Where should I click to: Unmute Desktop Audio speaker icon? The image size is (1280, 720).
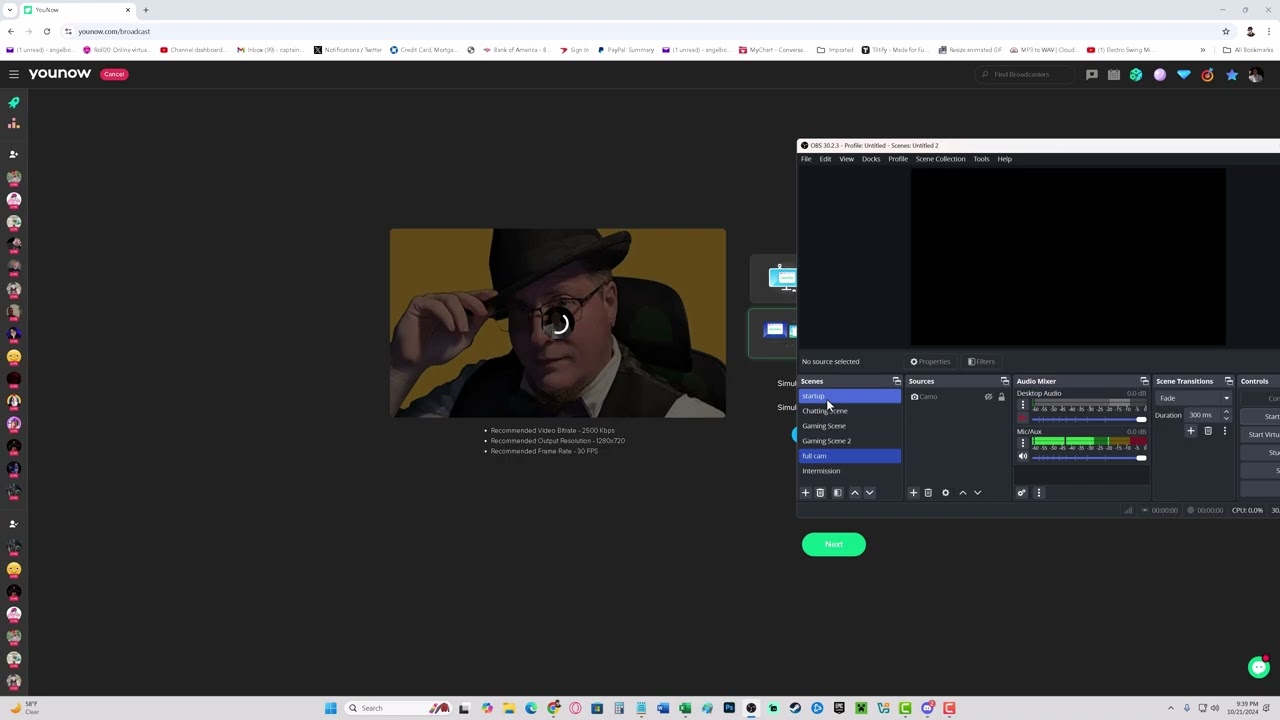(1022, 419)
